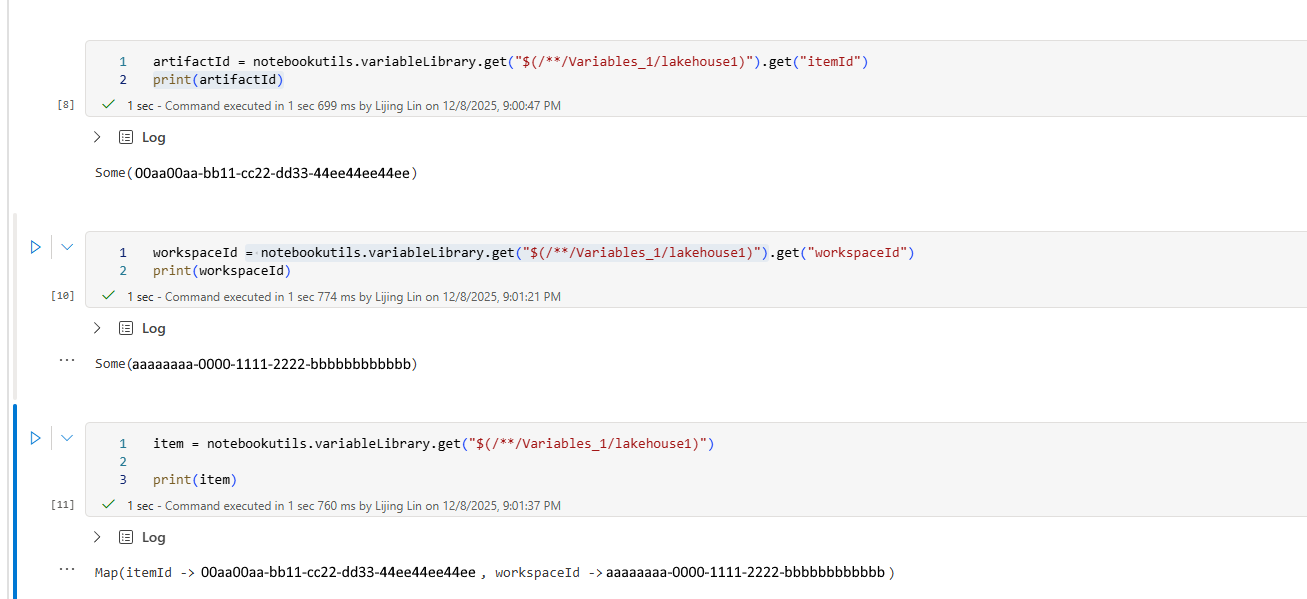The image size is (1307, 599).
Task: Expand the Log under the item cell
Action: click(97, 537)
